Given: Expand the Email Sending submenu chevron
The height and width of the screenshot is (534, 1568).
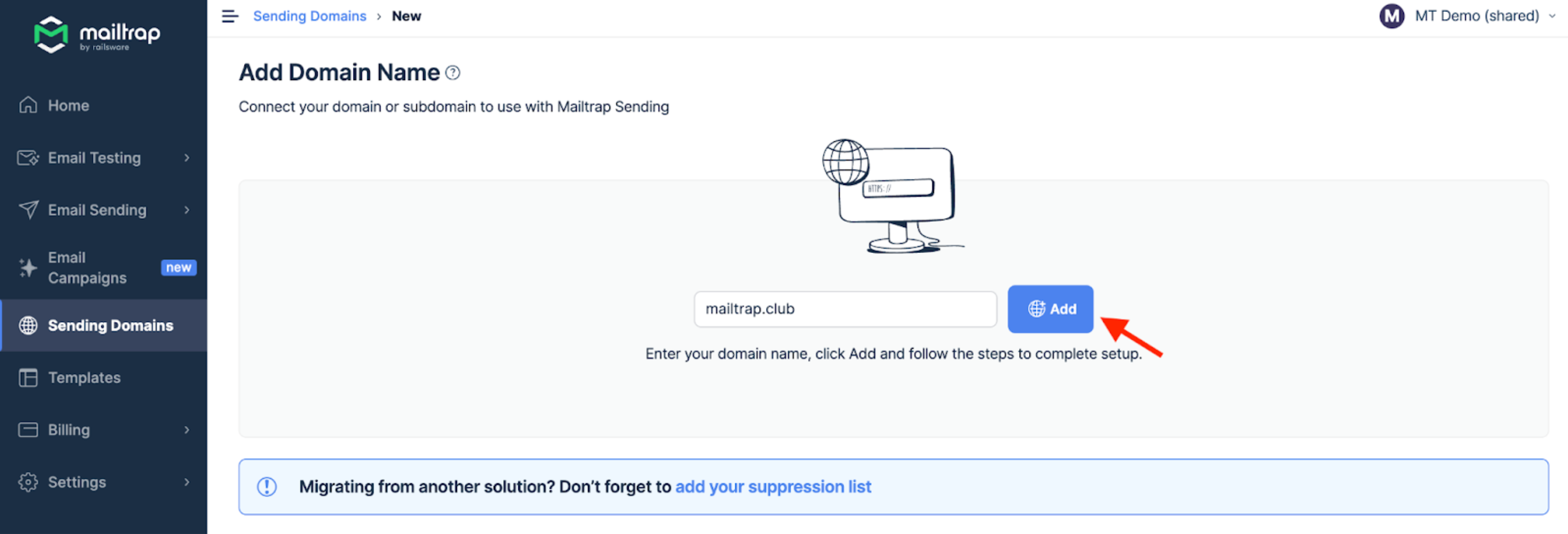Looking at the screenshot, I should tap(187, 210).
